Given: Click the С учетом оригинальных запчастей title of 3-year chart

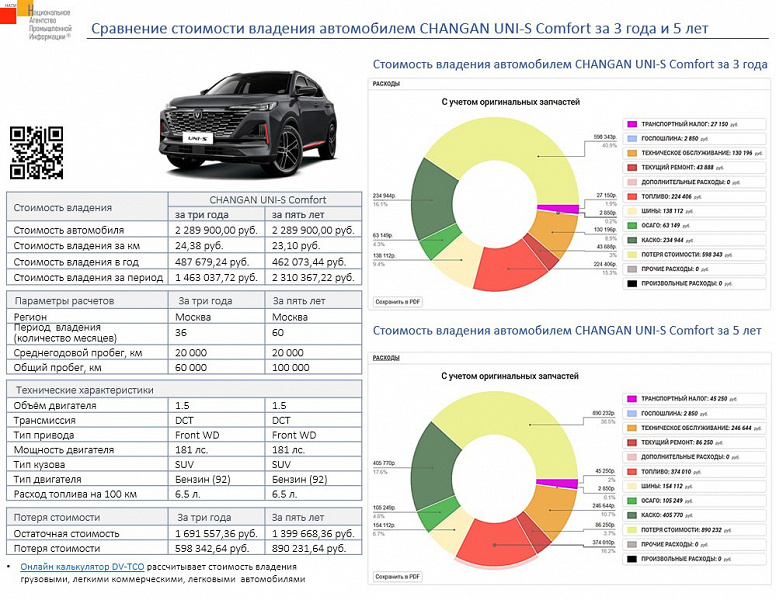Looking at the screenshot, I should [510, 102].
